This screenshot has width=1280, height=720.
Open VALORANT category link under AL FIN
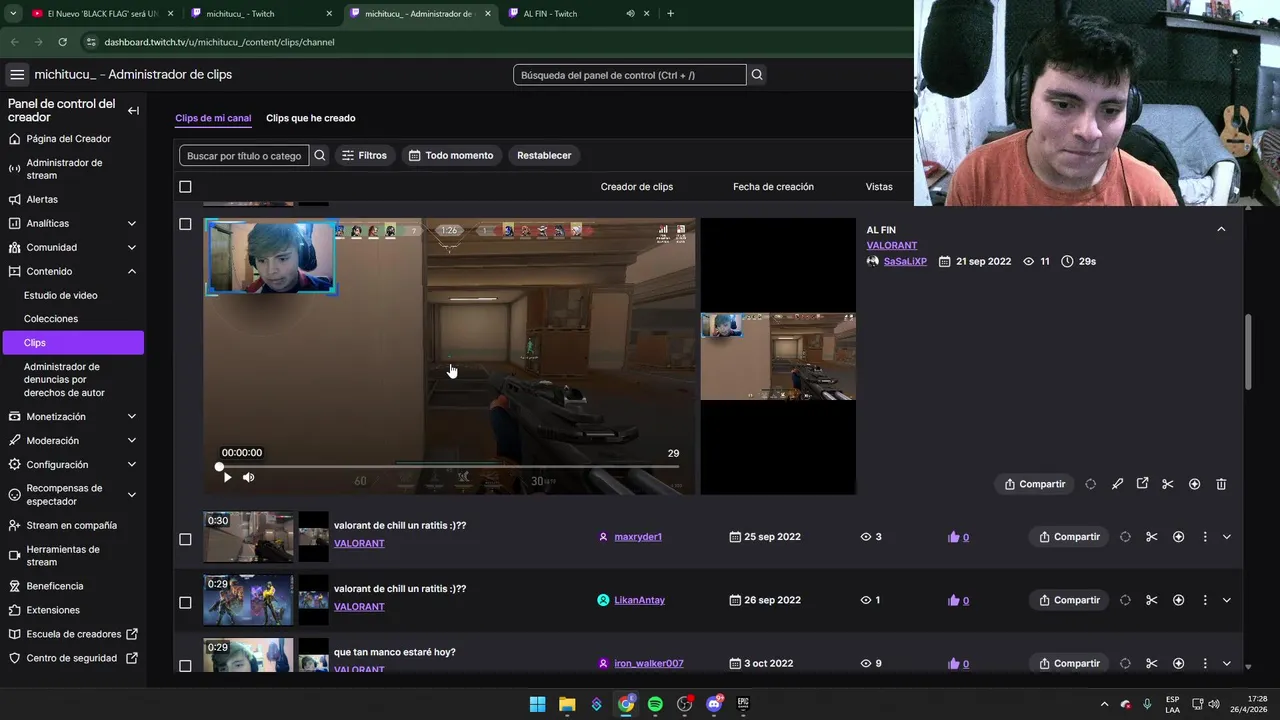tap(892, 245)
